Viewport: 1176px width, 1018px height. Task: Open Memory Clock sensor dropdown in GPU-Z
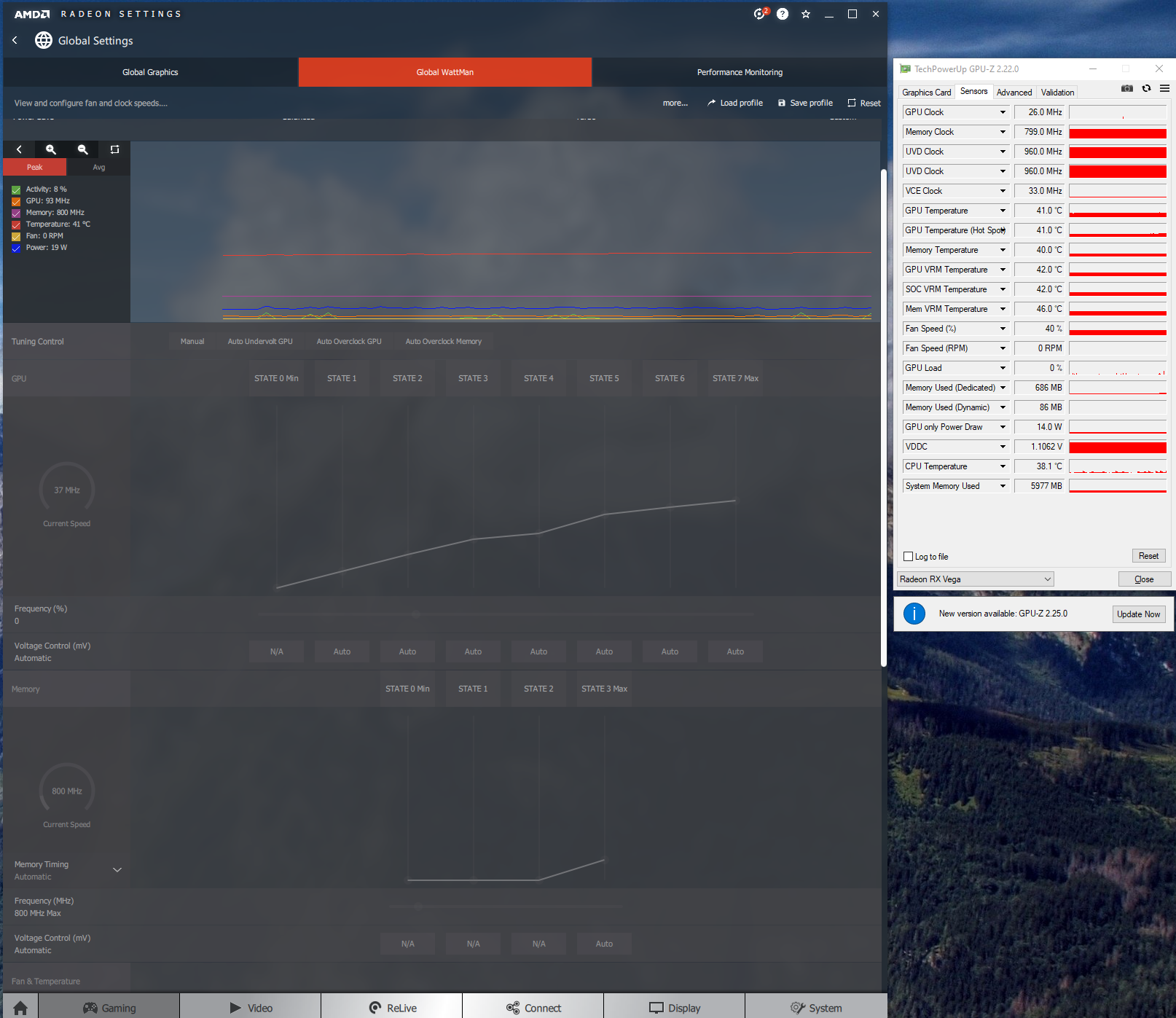click(x=1003, y=132)
